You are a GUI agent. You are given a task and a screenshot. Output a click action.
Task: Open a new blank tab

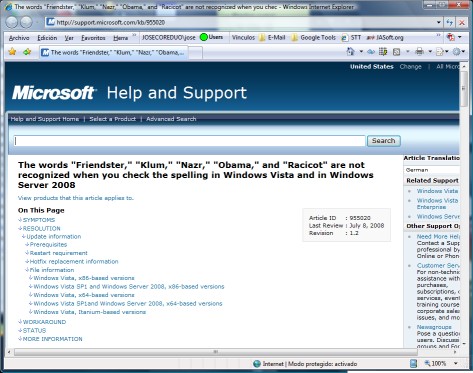(196, 53)
